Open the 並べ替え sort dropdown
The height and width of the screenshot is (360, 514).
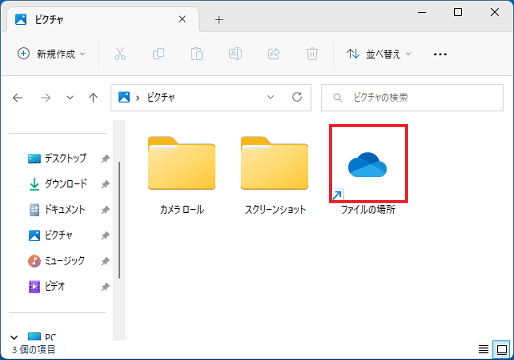[379, 54]
